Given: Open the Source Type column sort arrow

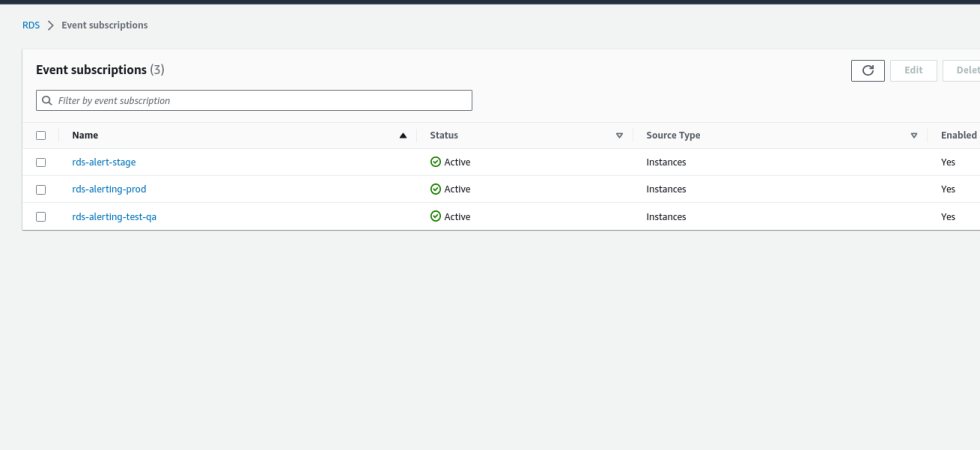Looking at the screenshot, I should tap(914, 136).
